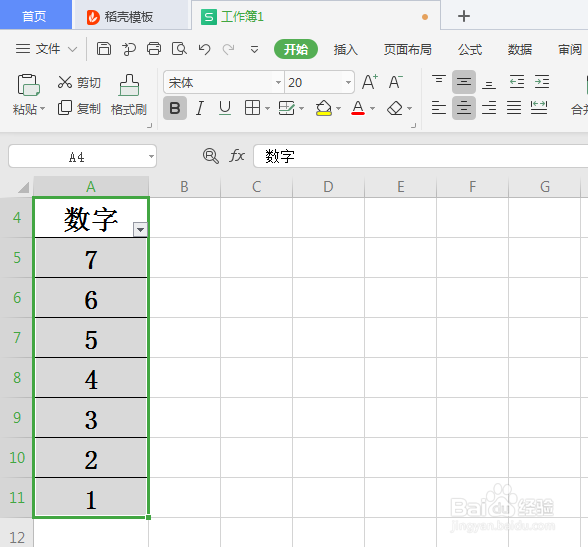The width and height of the screenshot is (588, 547).
Task: Increase font size with A+ icon
Action: point(369,82)
